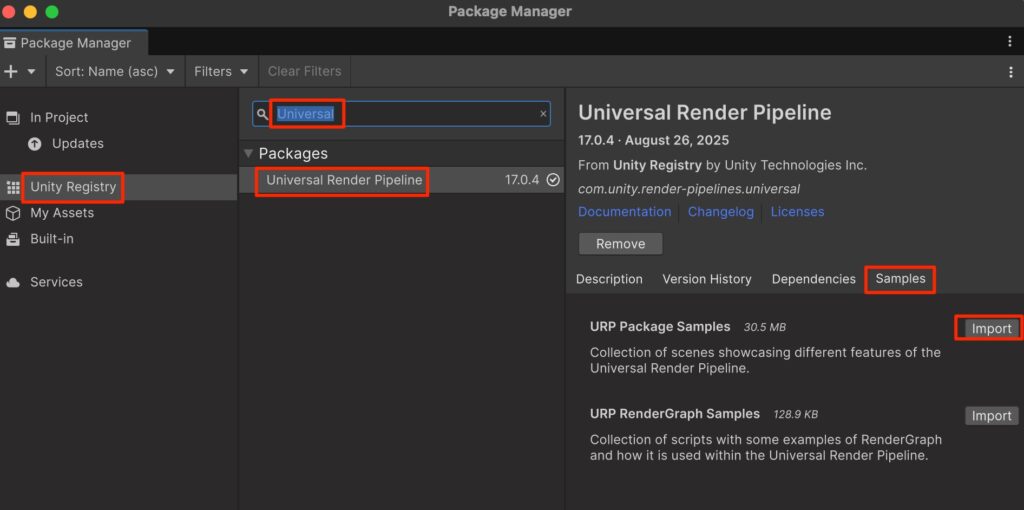Viewport: 1024px width, 510px height.
Task: Open the add-package dropdown arrow
Action: click(31, 71)
